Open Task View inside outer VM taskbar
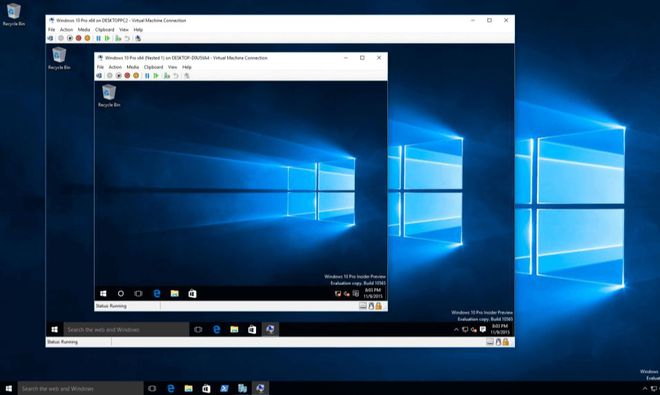This screenshot has width=660, height=395. 198,330
